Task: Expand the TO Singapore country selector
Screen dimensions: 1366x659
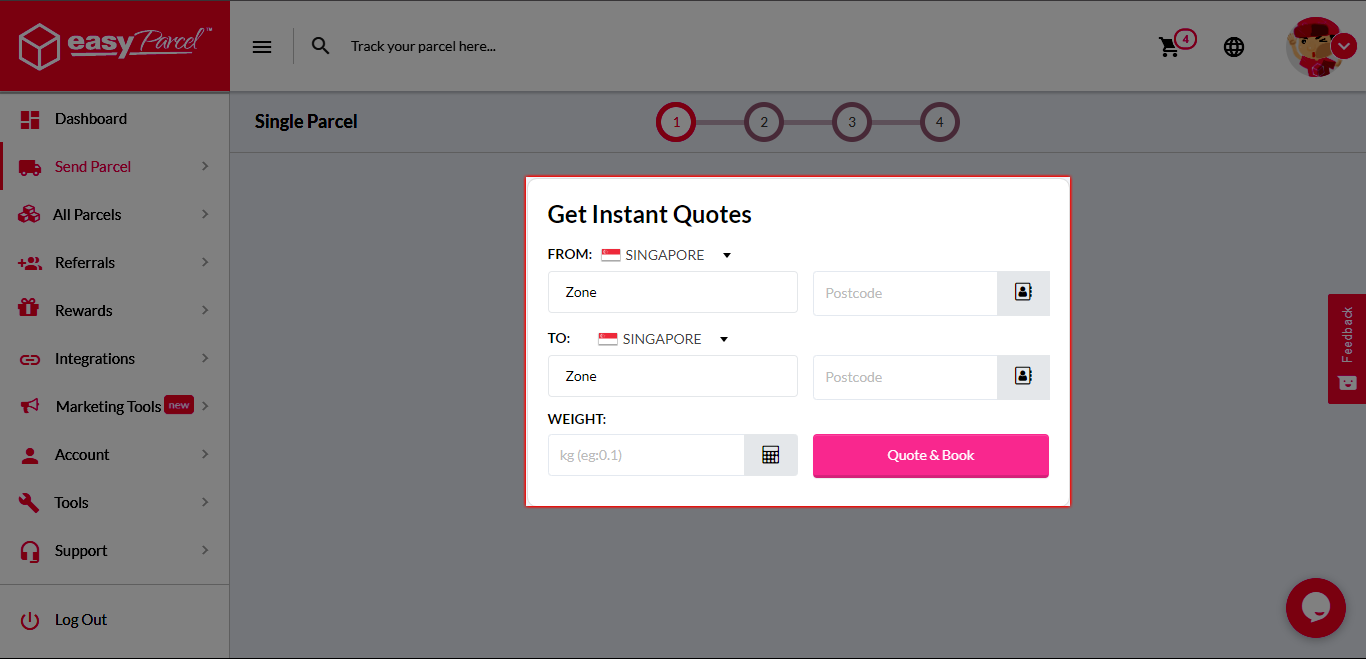Action: click(723, 338)
